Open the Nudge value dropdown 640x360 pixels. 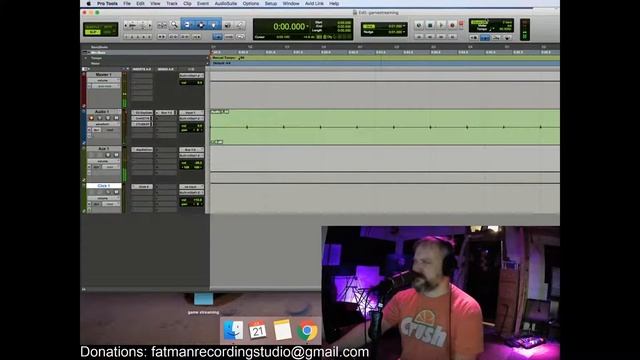tap(404, 32)
